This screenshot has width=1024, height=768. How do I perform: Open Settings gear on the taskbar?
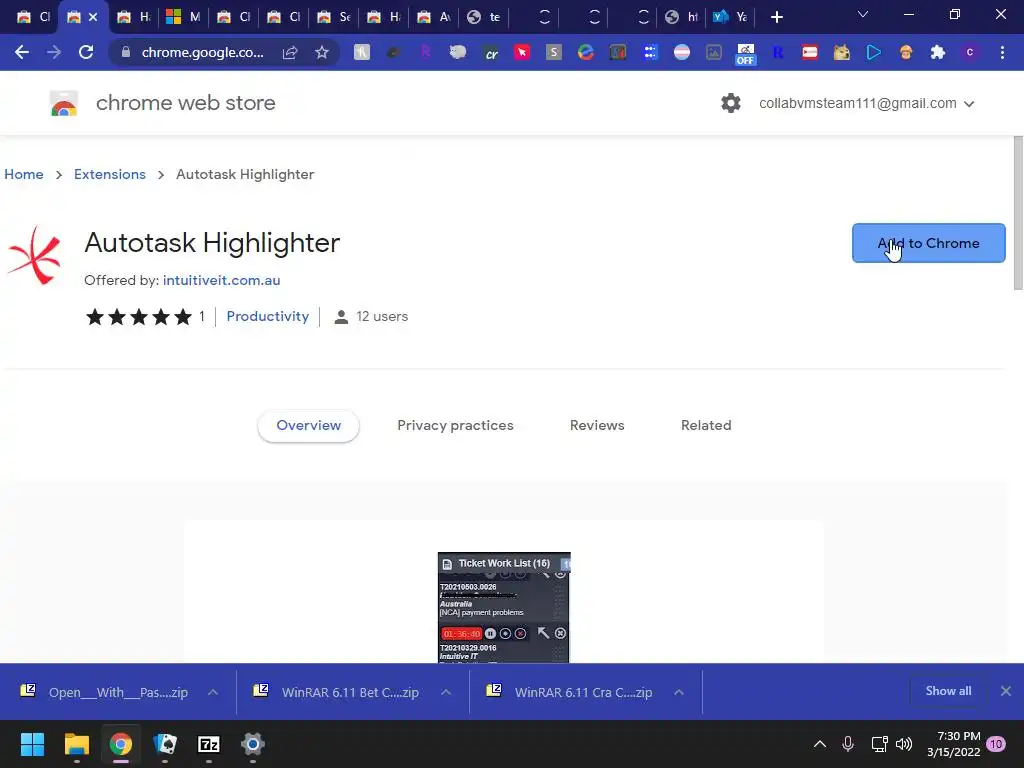[x=252, y=744]
